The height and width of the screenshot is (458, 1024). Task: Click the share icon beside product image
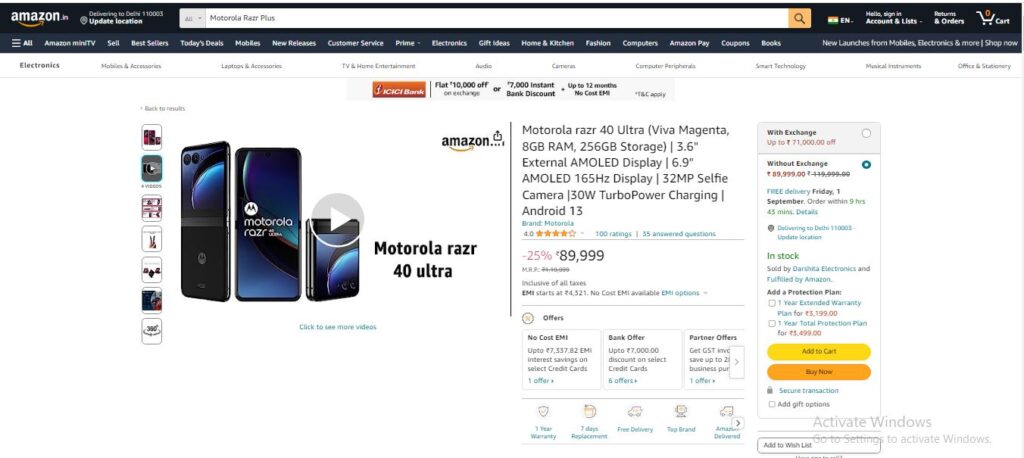(x=498, y=136)
